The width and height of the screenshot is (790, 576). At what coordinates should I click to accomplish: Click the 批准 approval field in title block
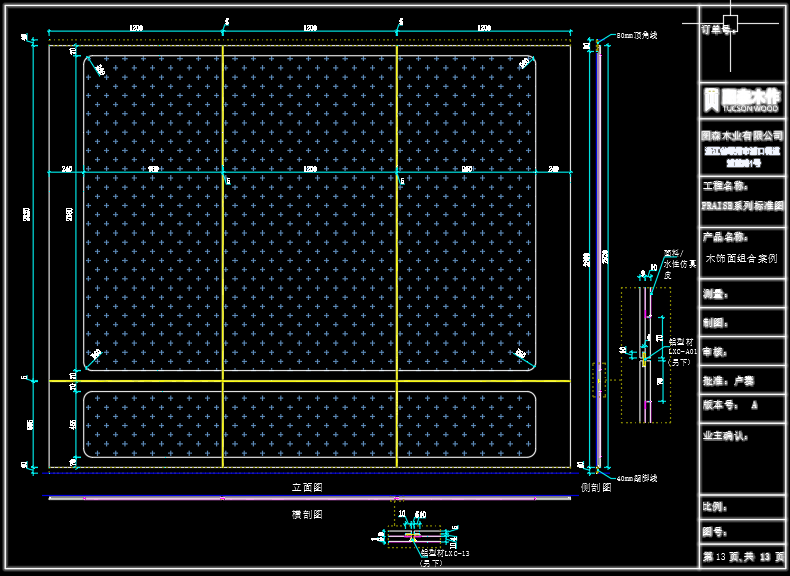[x=729, y=381]
